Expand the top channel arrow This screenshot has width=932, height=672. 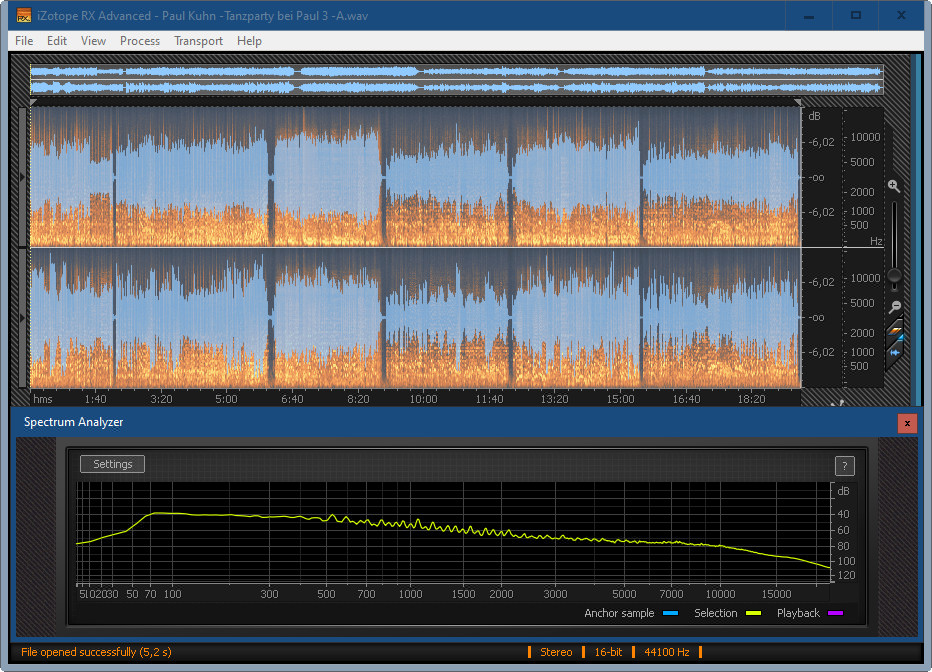tap(24, 177)
